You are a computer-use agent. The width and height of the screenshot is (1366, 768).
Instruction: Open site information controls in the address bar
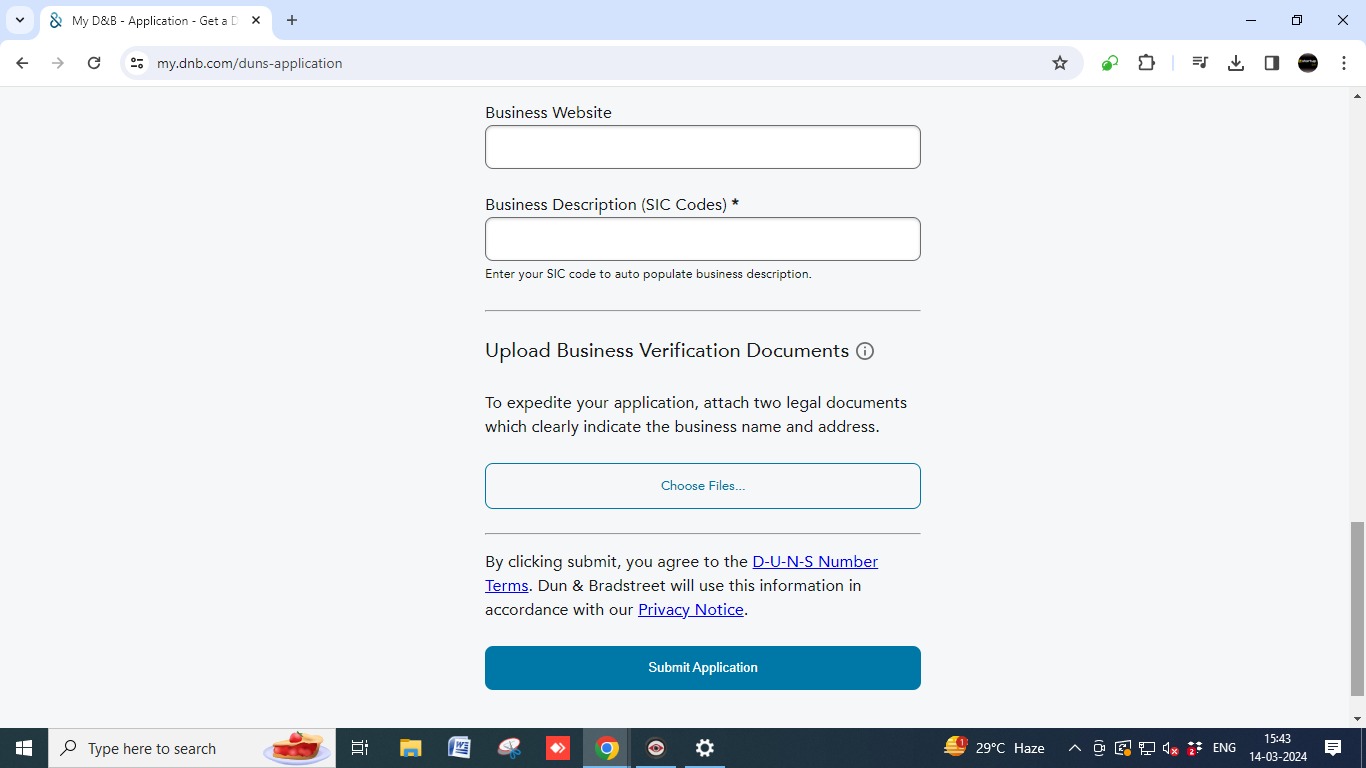click(x=135, y=62)
